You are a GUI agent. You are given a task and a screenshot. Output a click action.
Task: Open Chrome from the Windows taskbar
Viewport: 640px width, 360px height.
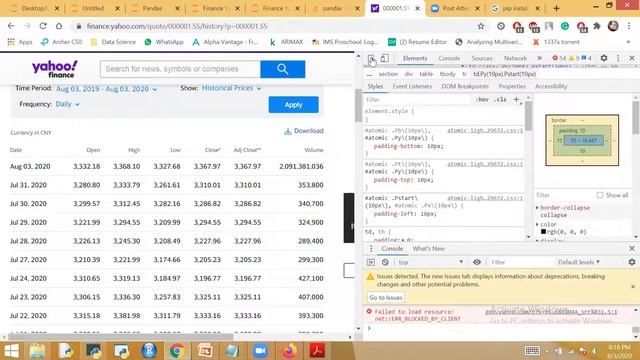pyautogui.click(x=177, y=351)
